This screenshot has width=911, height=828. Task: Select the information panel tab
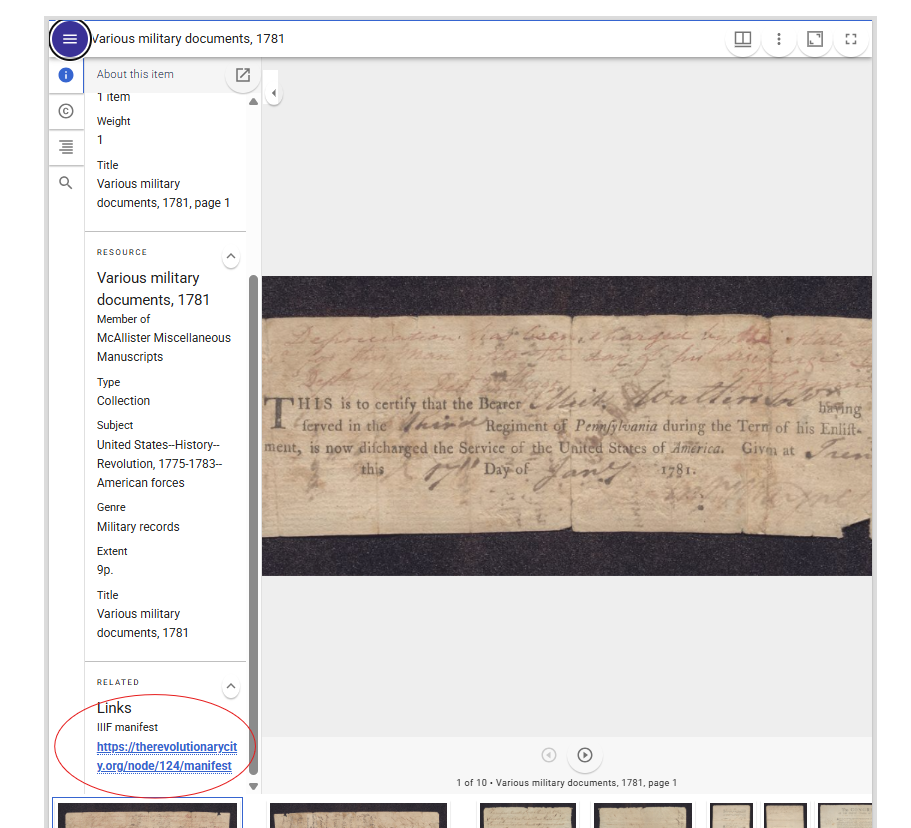[65, 75]
